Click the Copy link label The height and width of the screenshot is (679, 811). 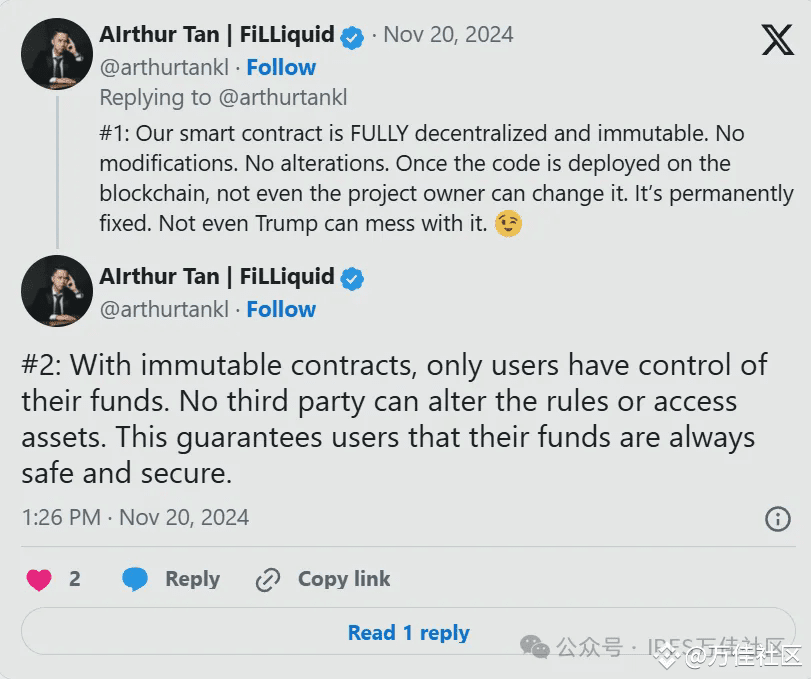344,579
